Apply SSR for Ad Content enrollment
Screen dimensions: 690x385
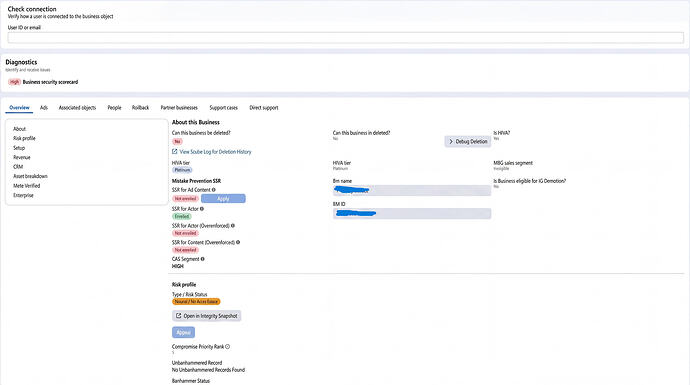(223, 198)
